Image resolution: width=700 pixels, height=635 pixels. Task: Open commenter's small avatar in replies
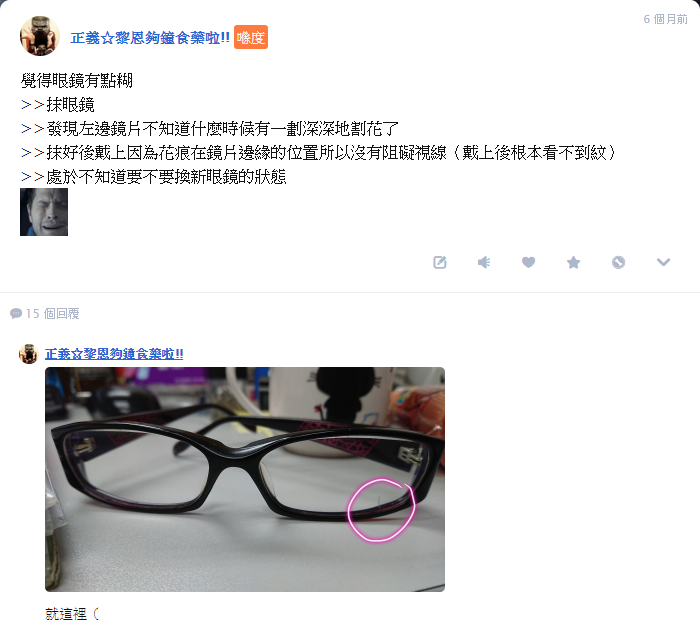pyautogui.click(x=29, y=354)
